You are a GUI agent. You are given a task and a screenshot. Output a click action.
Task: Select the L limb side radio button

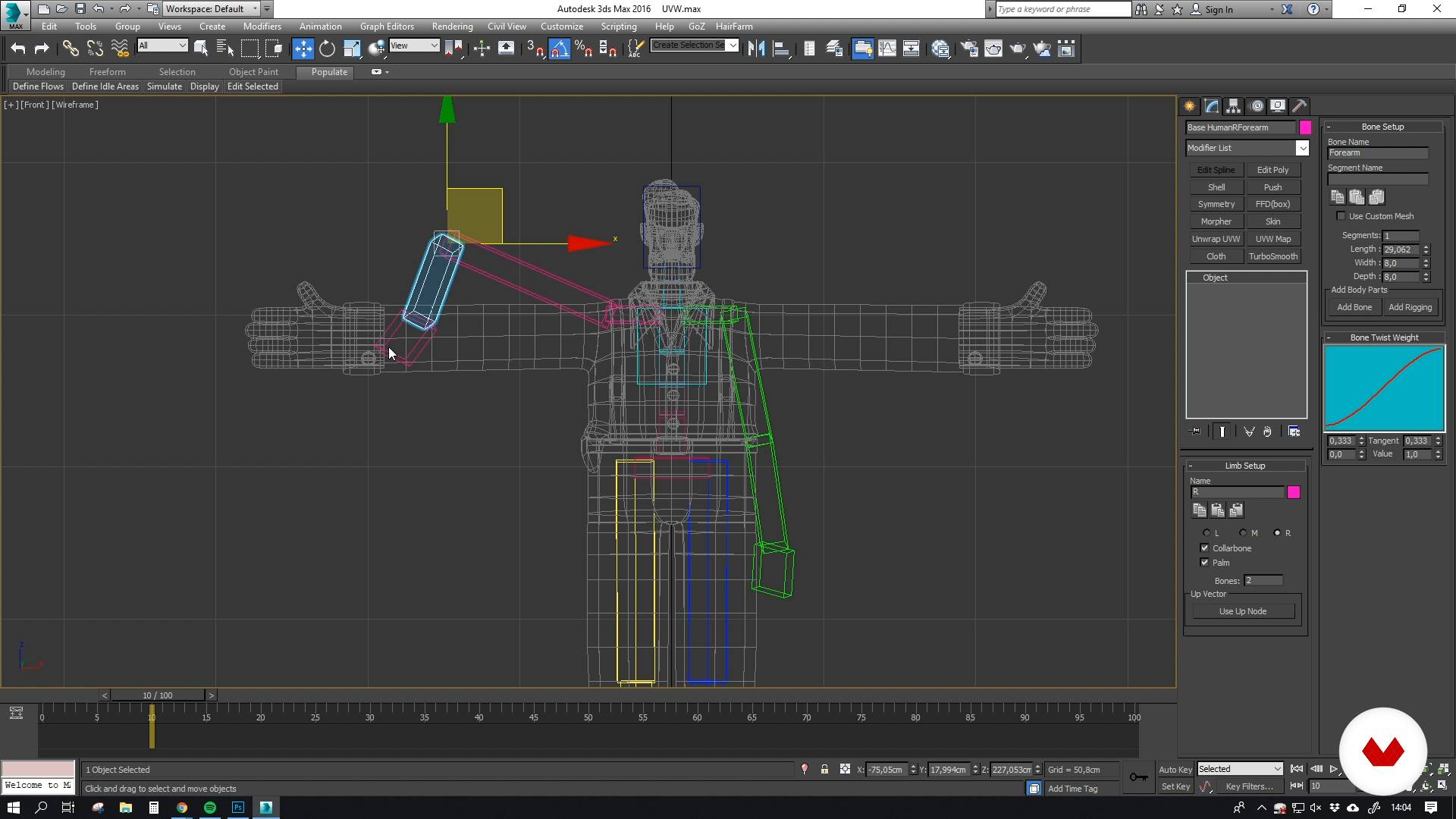point(1207,533)
